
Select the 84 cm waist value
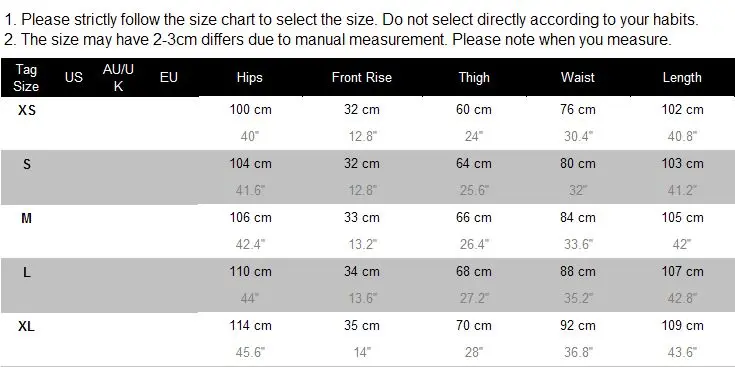[x=578, y=218]
